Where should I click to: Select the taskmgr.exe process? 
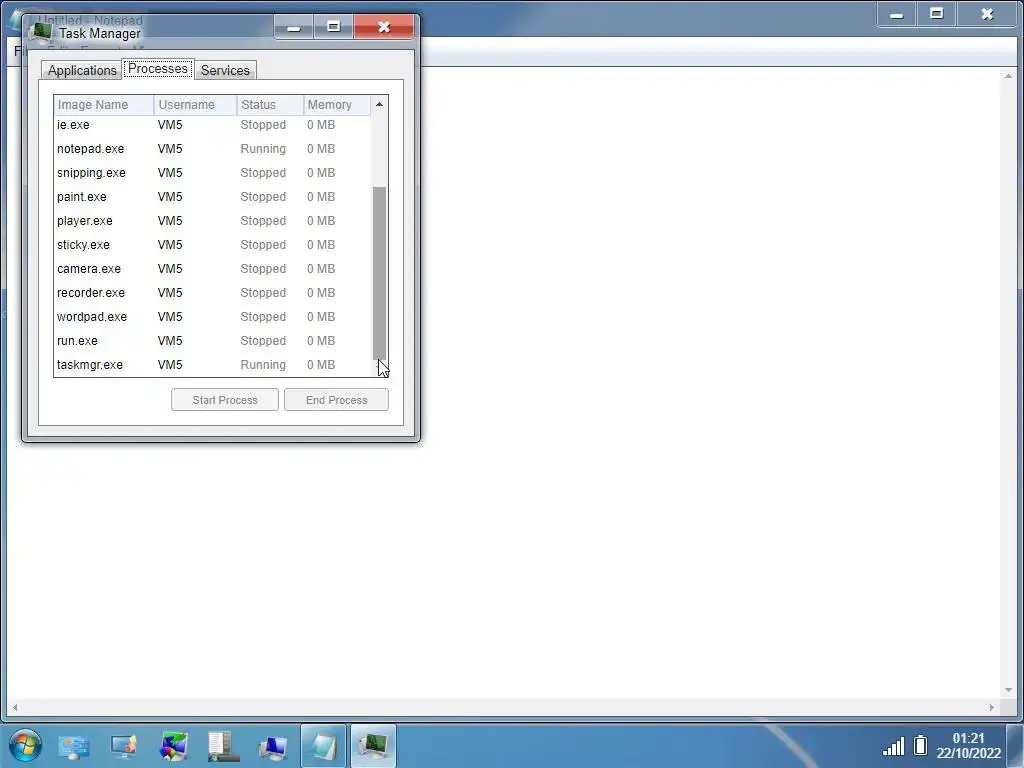coord(213,365)
